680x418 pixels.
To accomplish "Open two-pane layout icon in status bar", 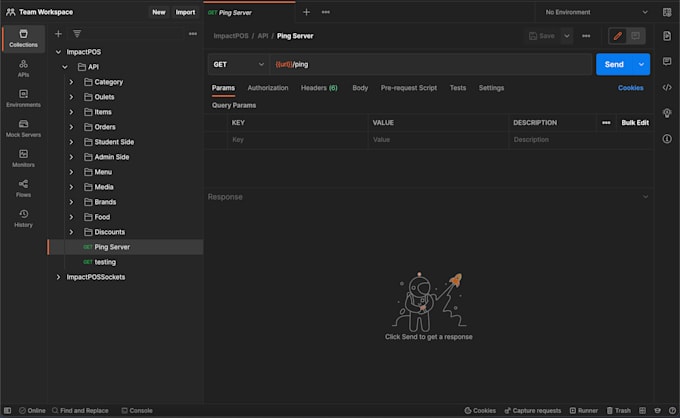I will click(x=642, y=410).
